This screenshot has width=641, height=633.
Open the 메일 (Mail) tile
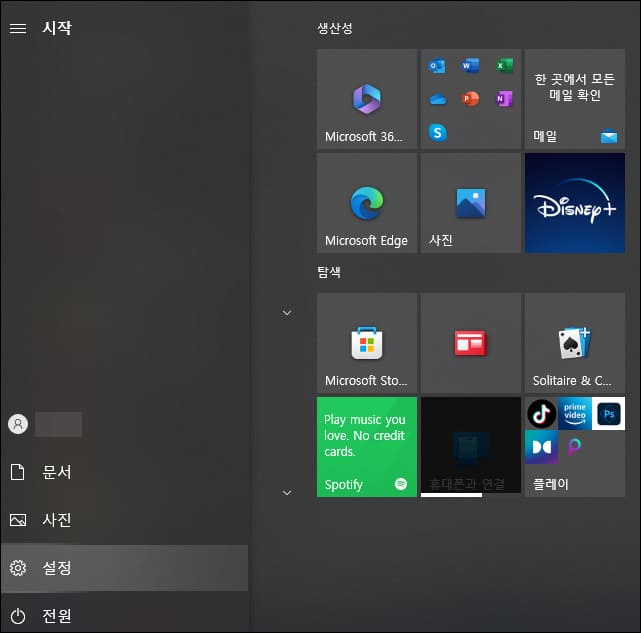click(x=575, y=99)
